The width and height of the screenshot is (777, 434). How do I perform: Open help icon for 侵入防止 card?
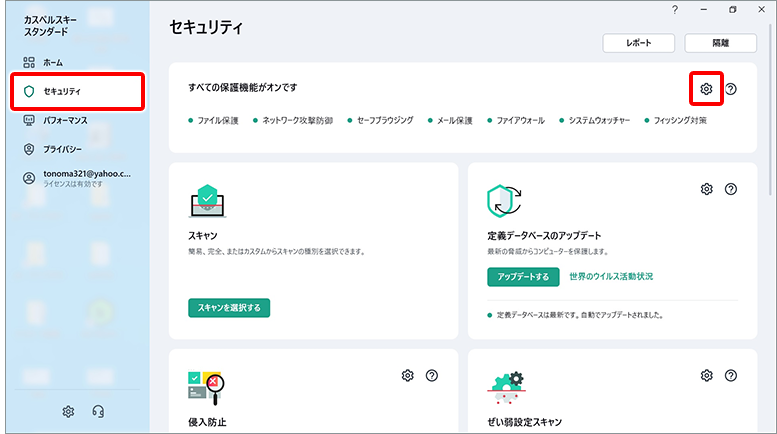pyautogui.click(x=432, y=376)
